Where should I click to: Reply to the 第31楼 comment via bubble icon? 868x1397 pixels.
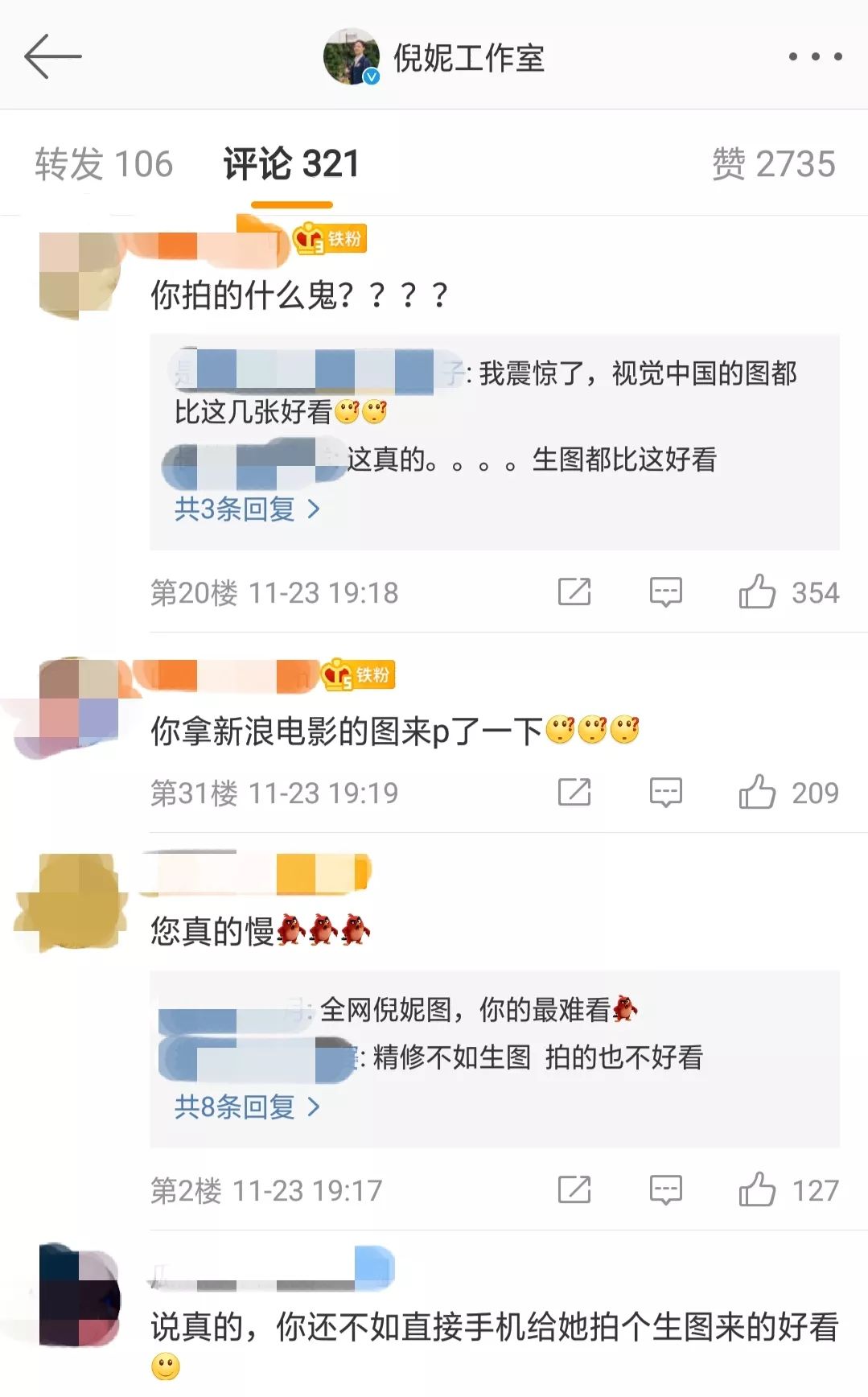(x=665, y=792)
